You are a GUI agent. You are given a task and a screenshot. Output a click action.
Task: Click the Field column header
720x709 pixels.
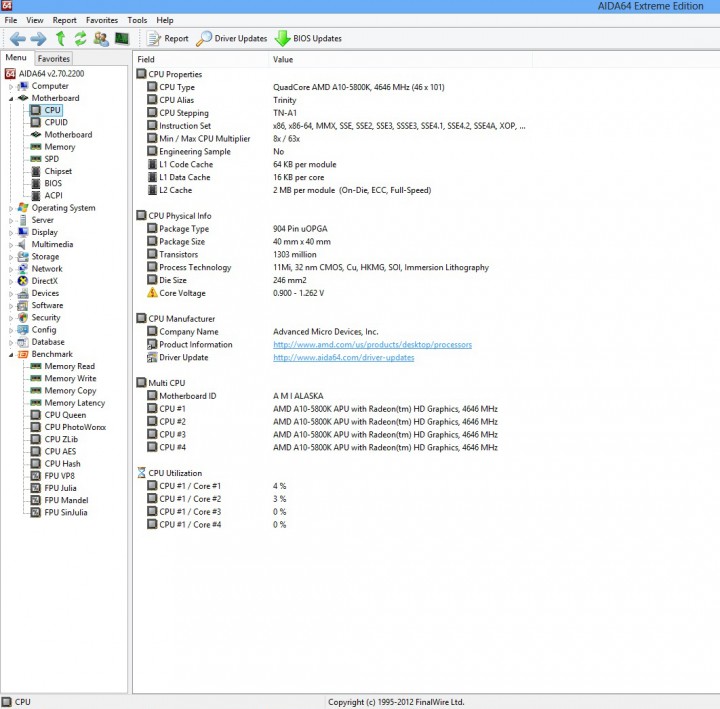click(x=201, y=59)
